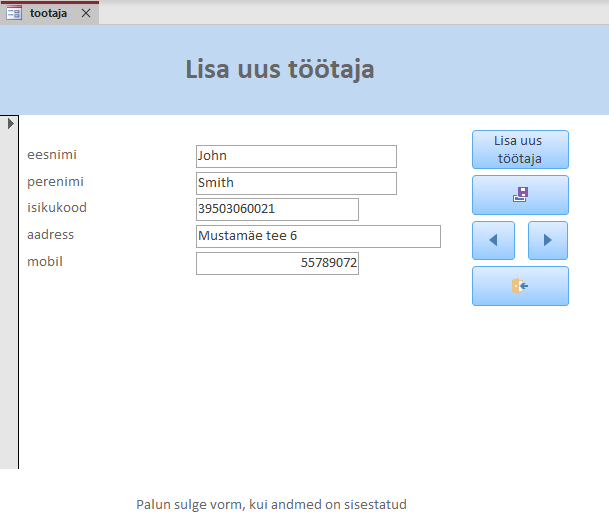609x526 pixels.
Task: Click the Lisa uus töötaja button
Action: [x=520, y=150]
